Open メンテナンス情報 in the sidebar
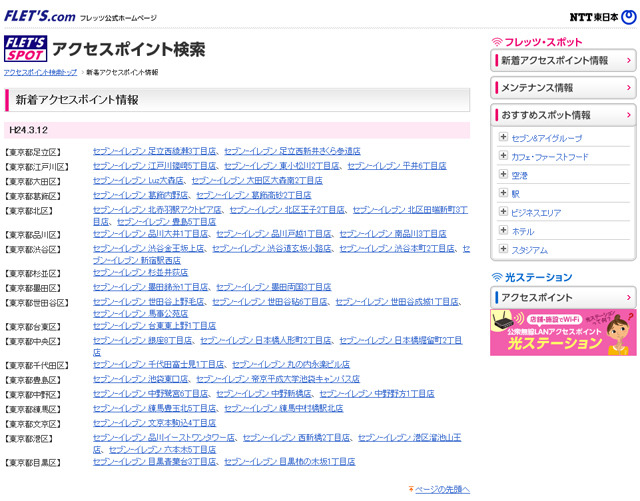Image resolution: width=640 pixels, height=501 pixels. 563,88
